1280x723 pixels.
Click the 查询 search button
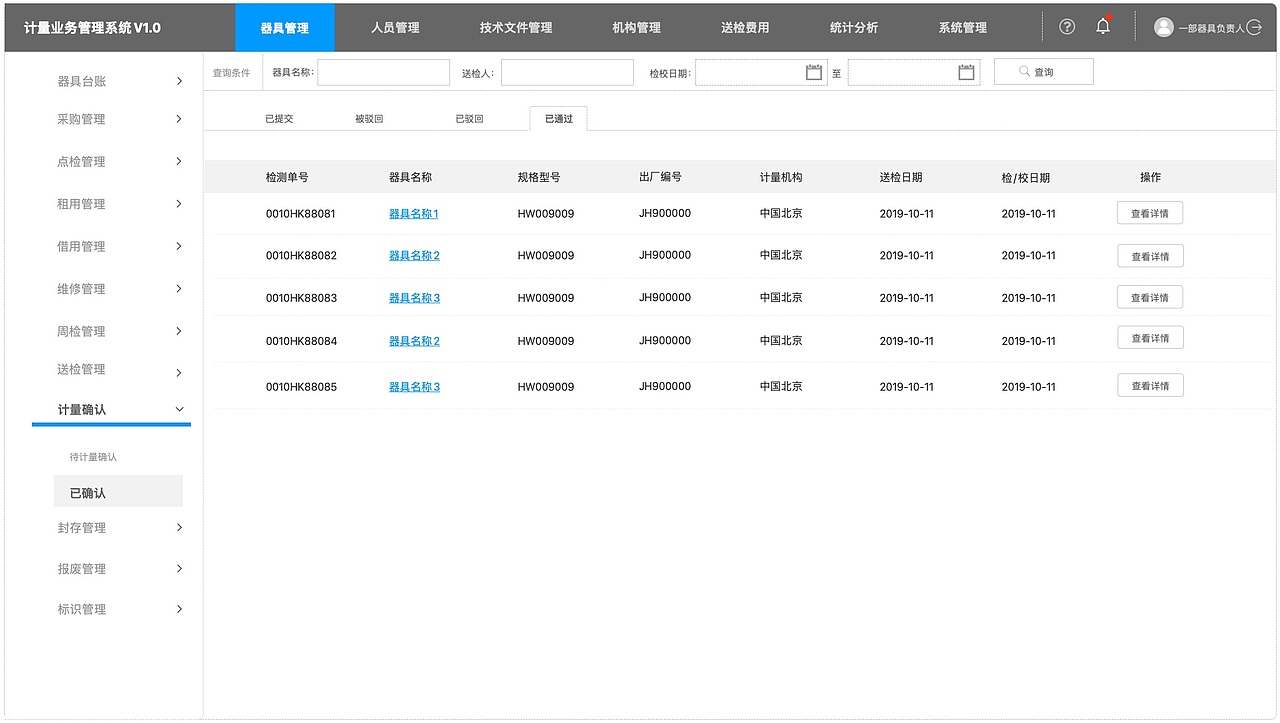1043,72
